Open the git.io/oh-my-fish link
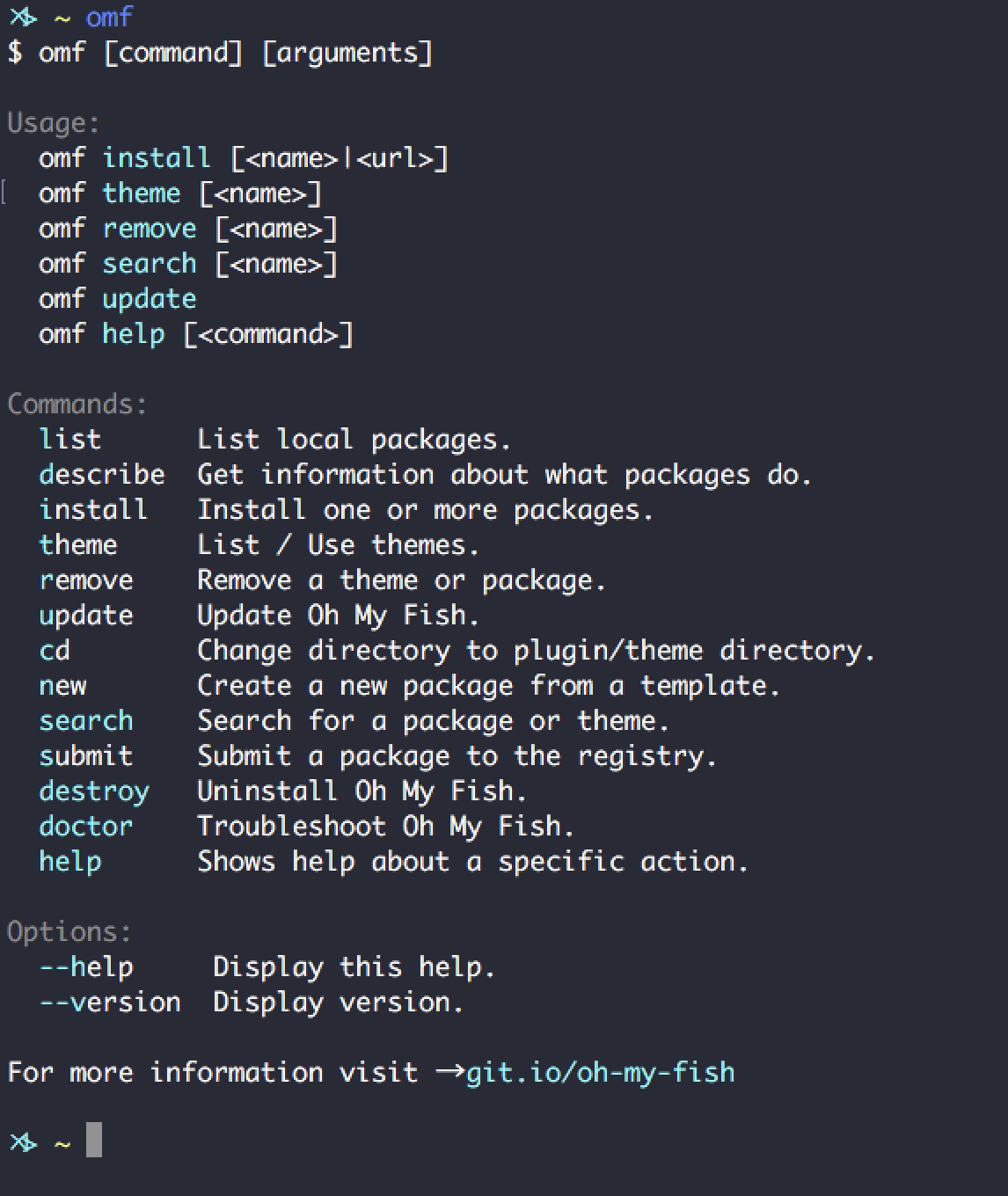 point(600,1073)
